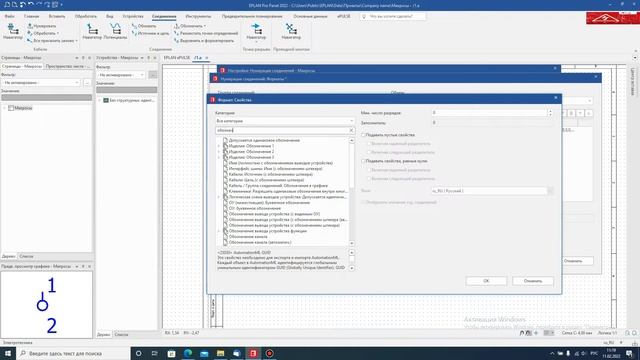
Task: Open the Обработать cable dropdown
Action: (43, 33)
